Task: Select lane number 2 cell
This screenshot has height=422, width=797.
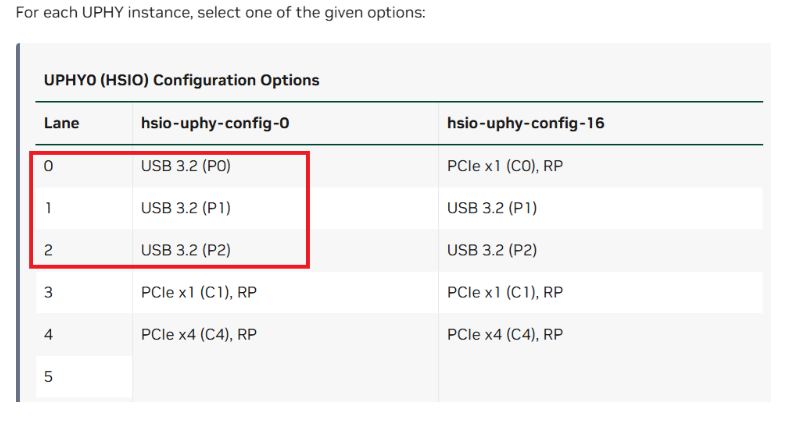Action: point(48,250)
